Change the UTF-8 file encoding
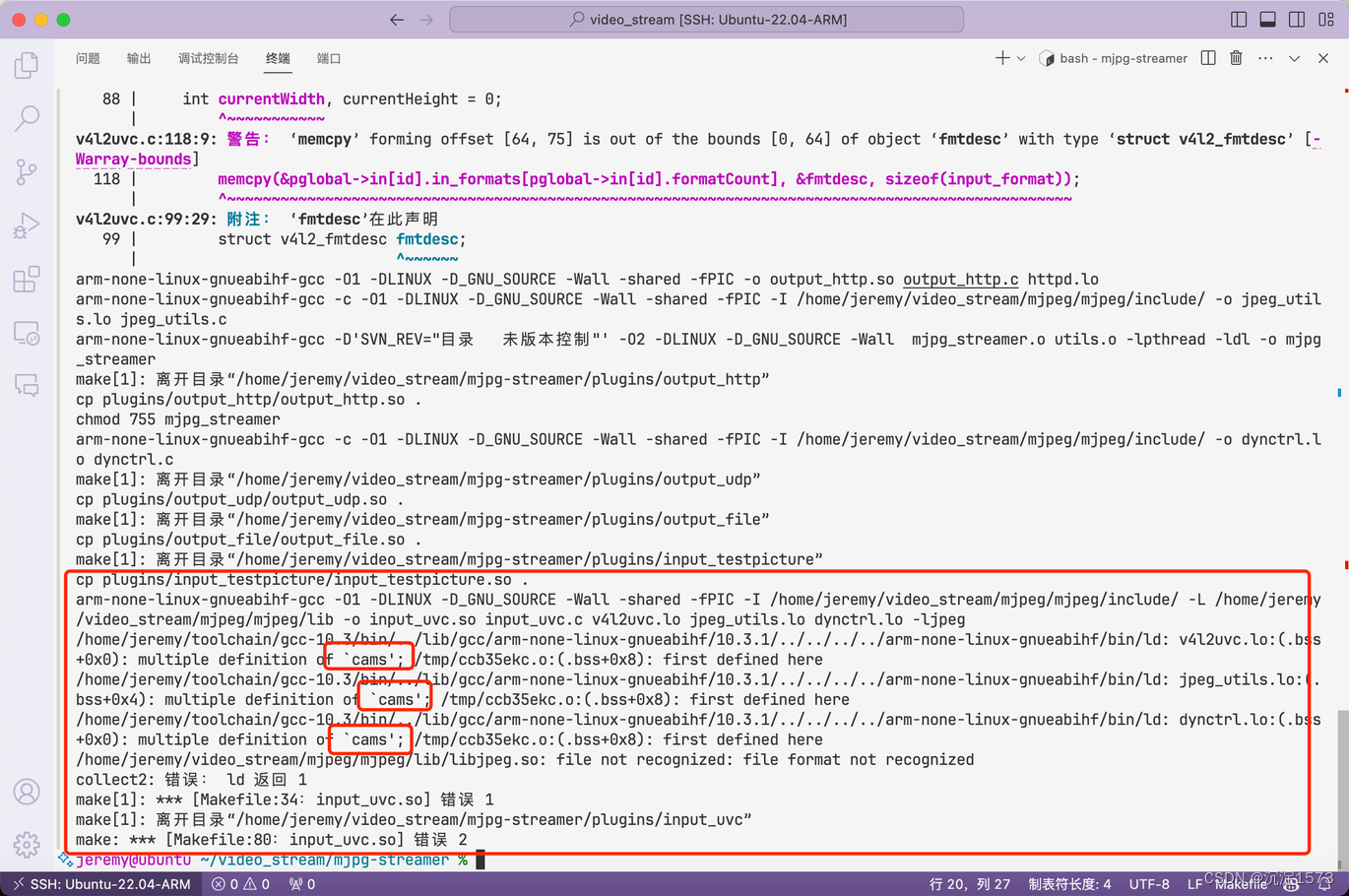1349x896 pixels. coord(1149,884)
